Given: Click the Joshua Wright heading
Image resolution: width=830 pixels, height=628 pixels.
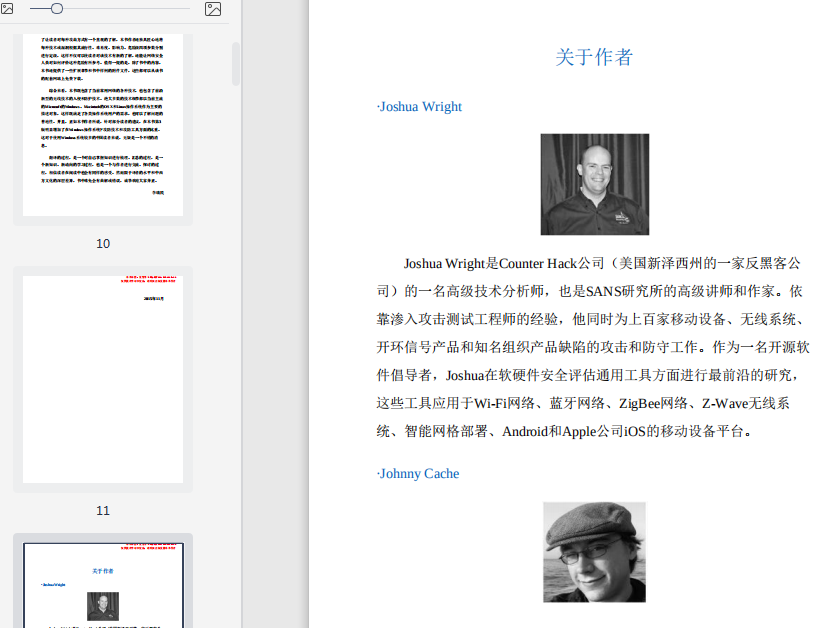Looking at the screenshot, I should [x=419, y=106].
